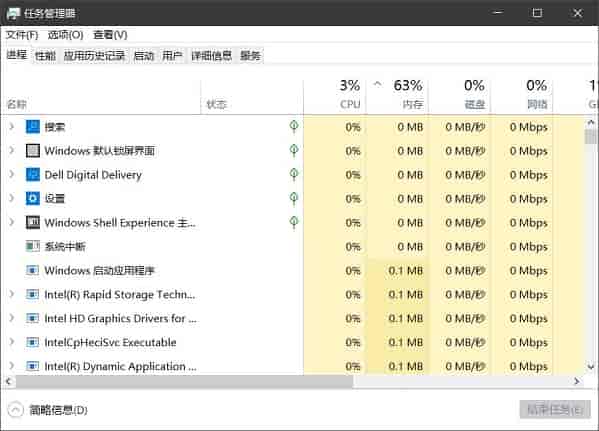The height and width of the screenshot is (431, 599).
Task: Click the Dell Digital Delivery icon
Action: coord(32,175)
